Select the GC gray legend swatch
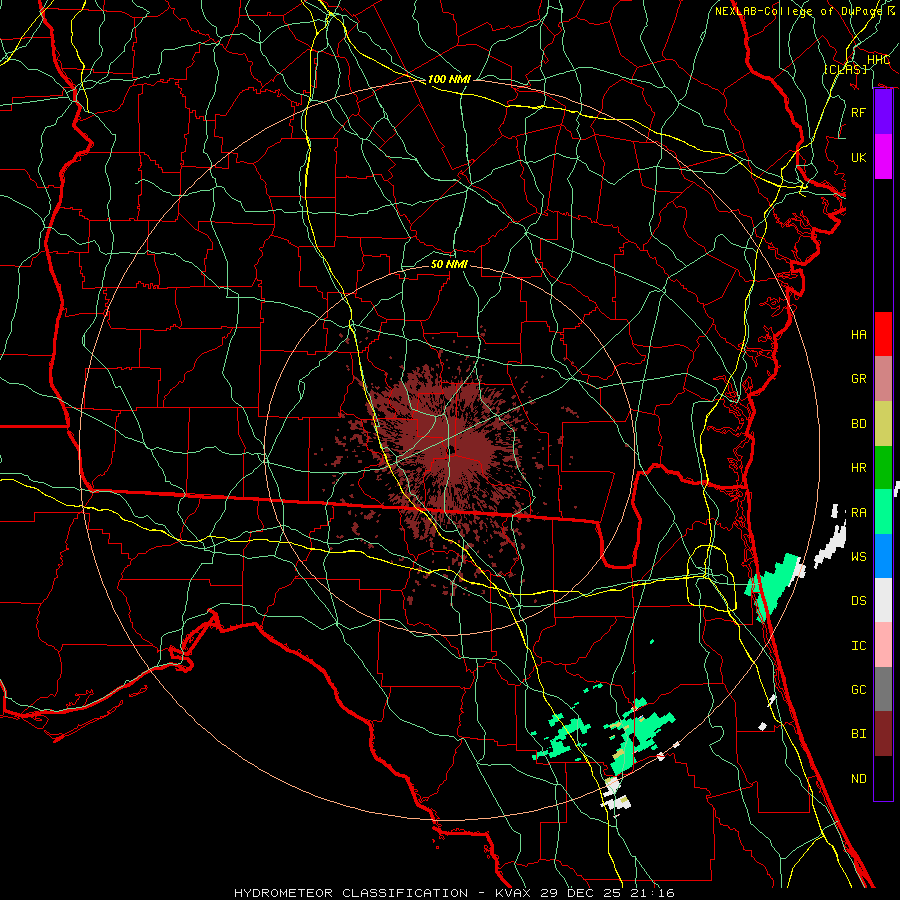This screenshot has height=900, width=900. coord(883,689)
